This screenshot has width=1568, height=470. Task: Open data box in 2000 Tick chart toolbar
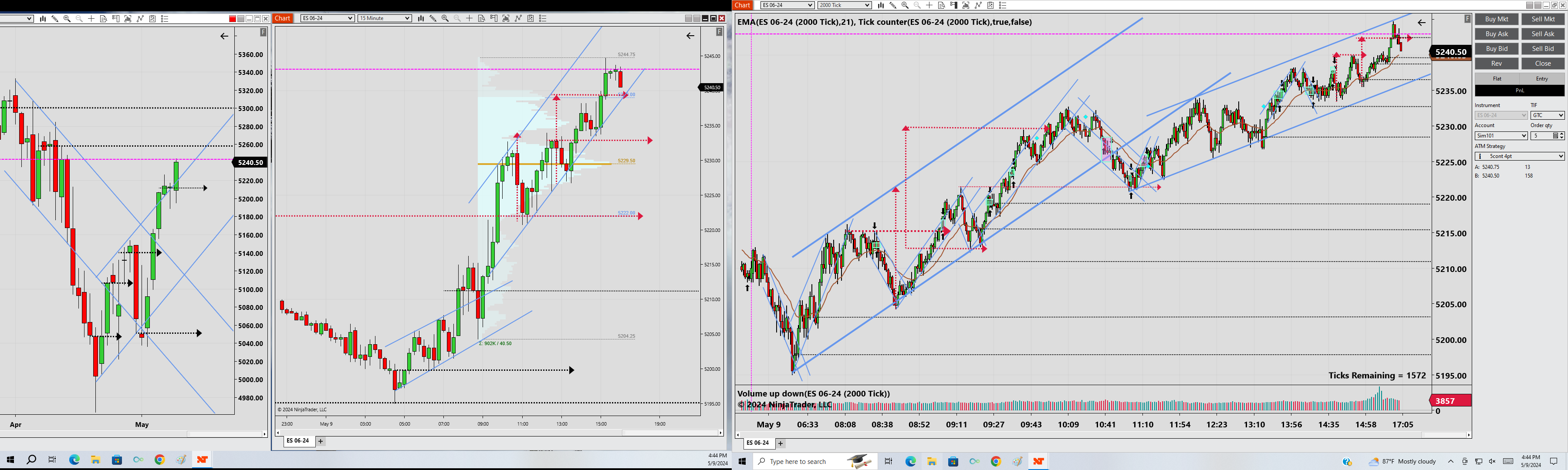[942, 5]
